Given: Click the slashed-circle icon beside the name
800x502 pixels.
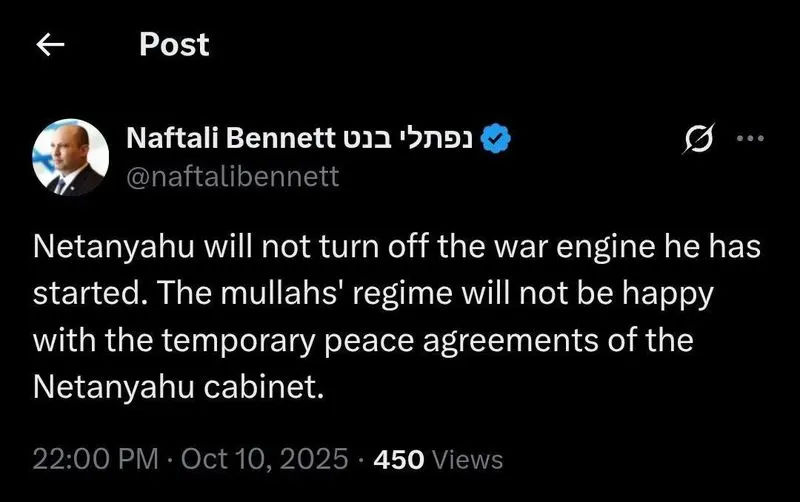Looking at the screenshot, I should [x=694, y=141].
